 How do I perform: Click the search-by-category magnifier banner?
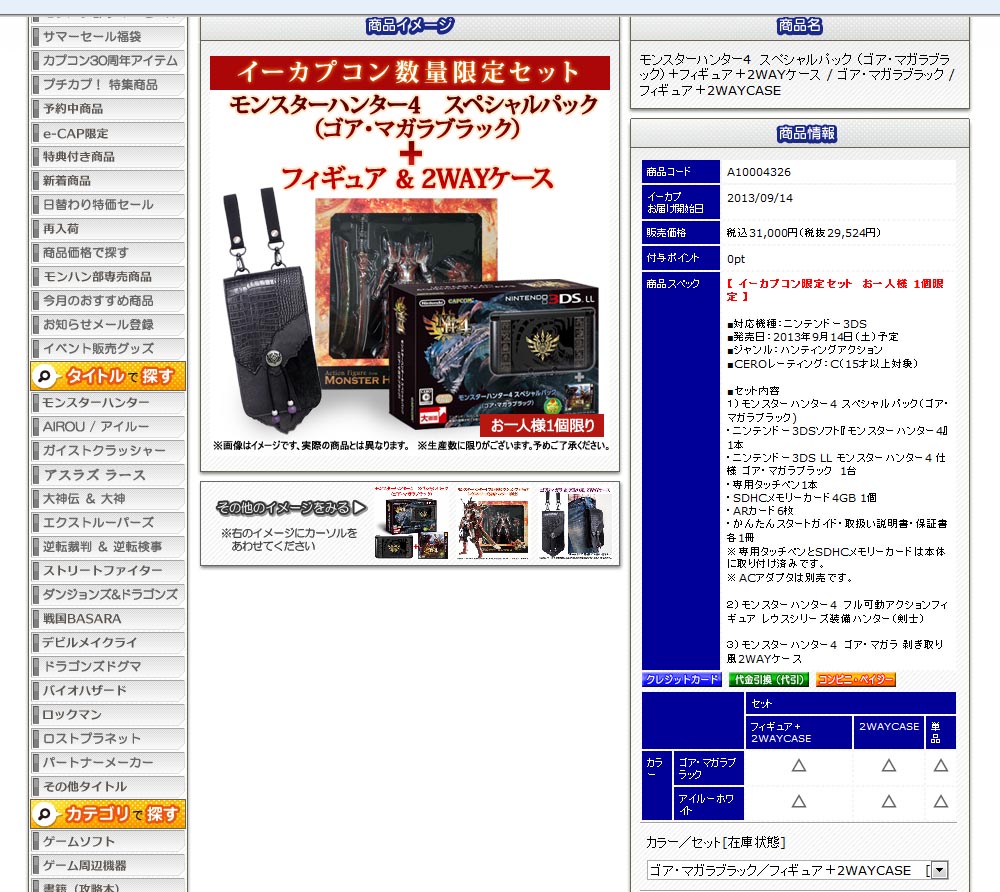107,814
